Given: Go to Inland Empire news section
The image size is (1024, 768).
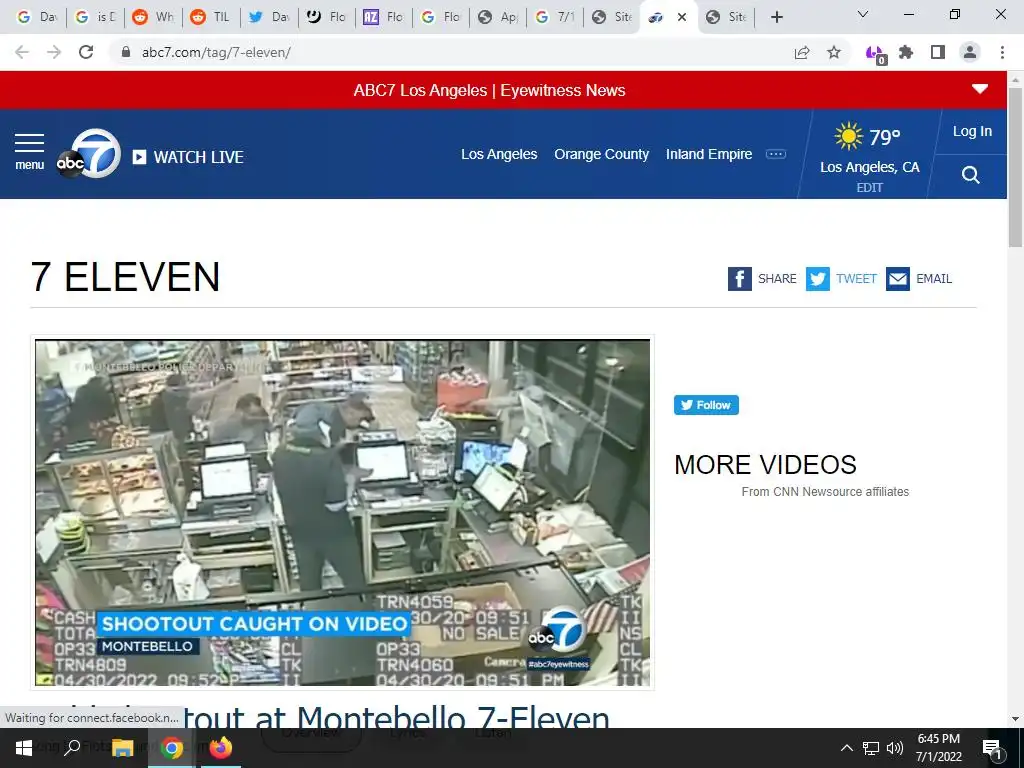Looking at the screenshot, I should 709,154.
